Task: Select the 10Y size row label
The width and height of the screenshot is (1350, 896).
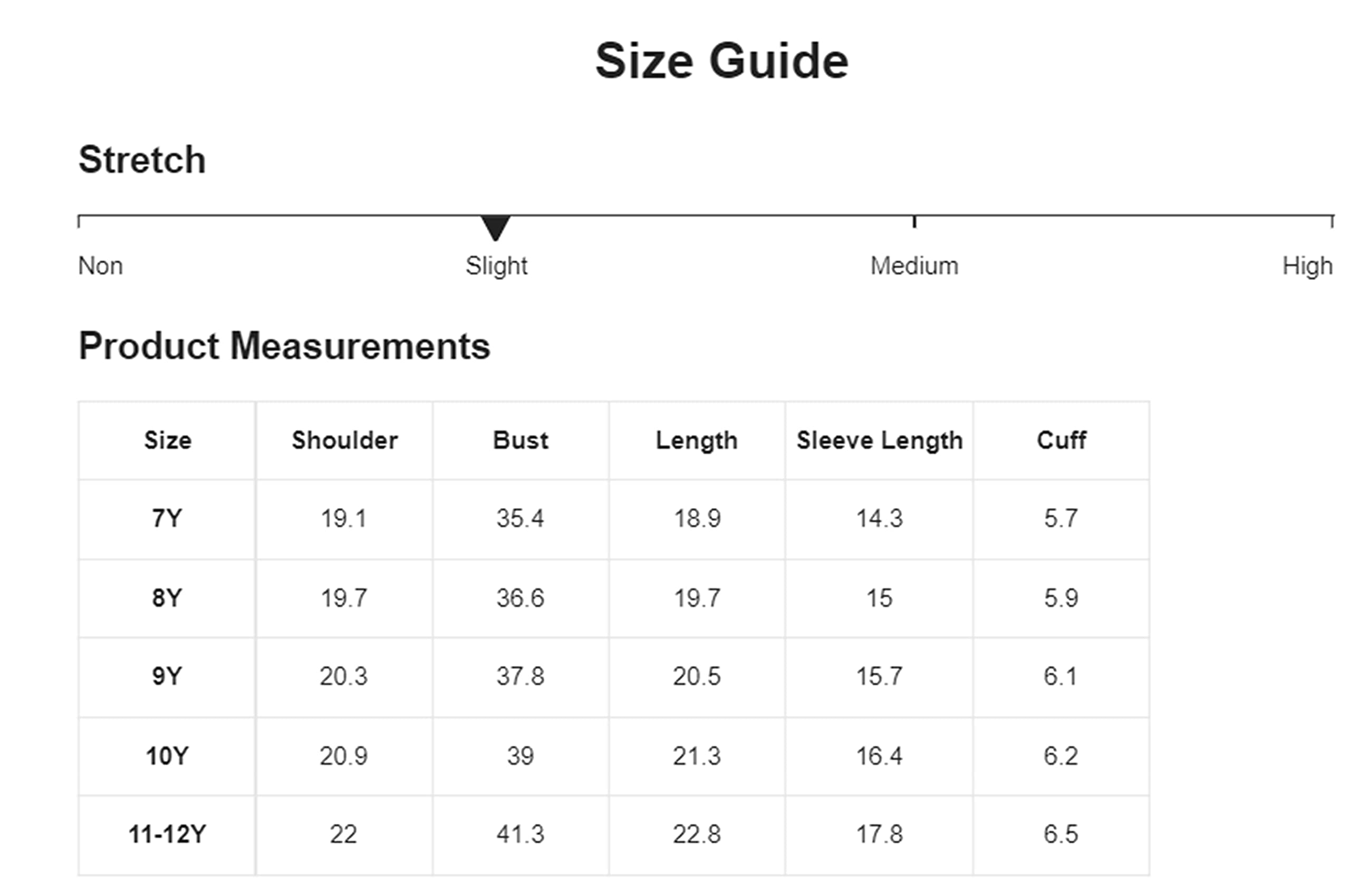Action: (167, 757)
